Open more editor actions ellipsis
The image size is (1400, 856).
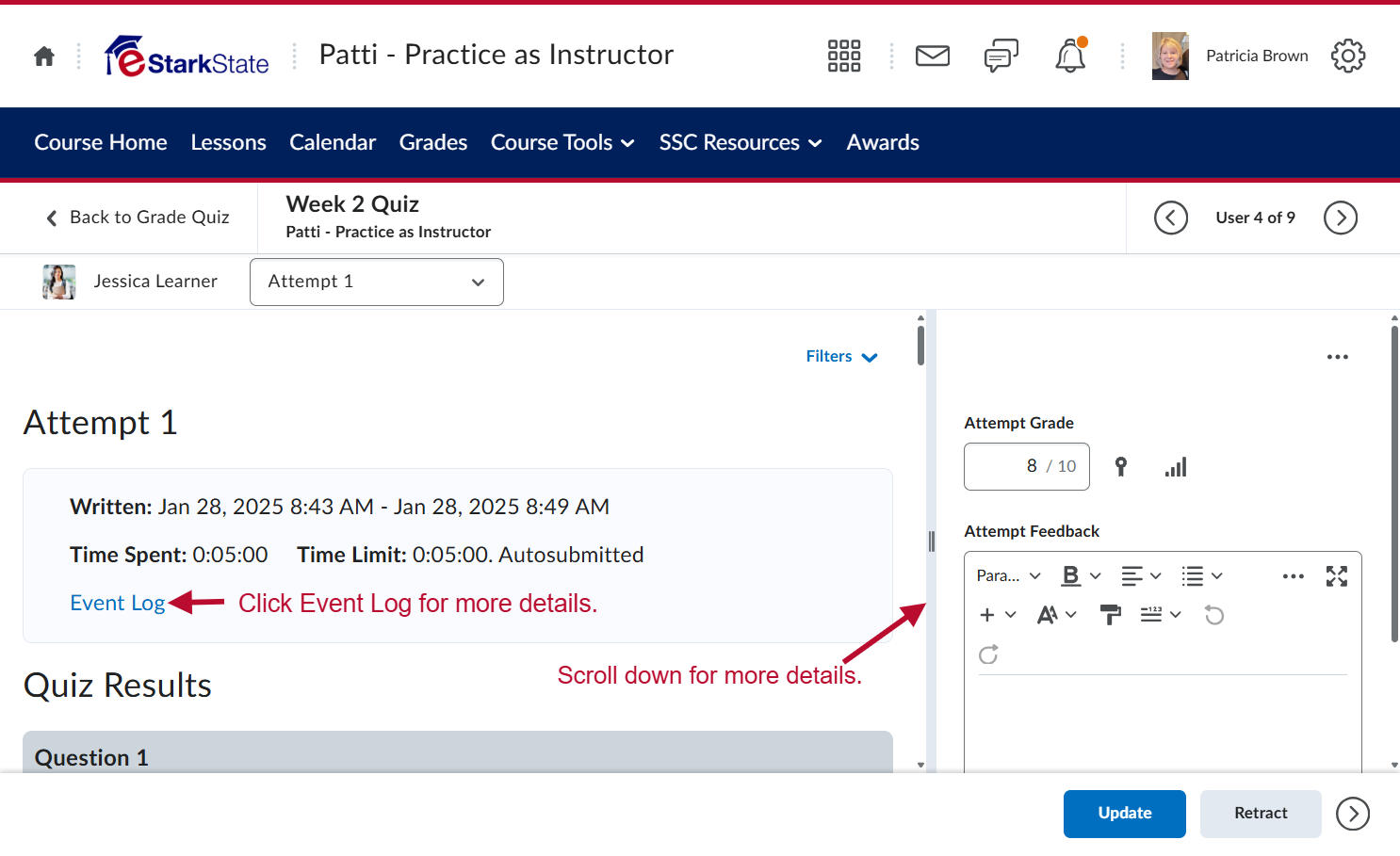point(1294,576)
